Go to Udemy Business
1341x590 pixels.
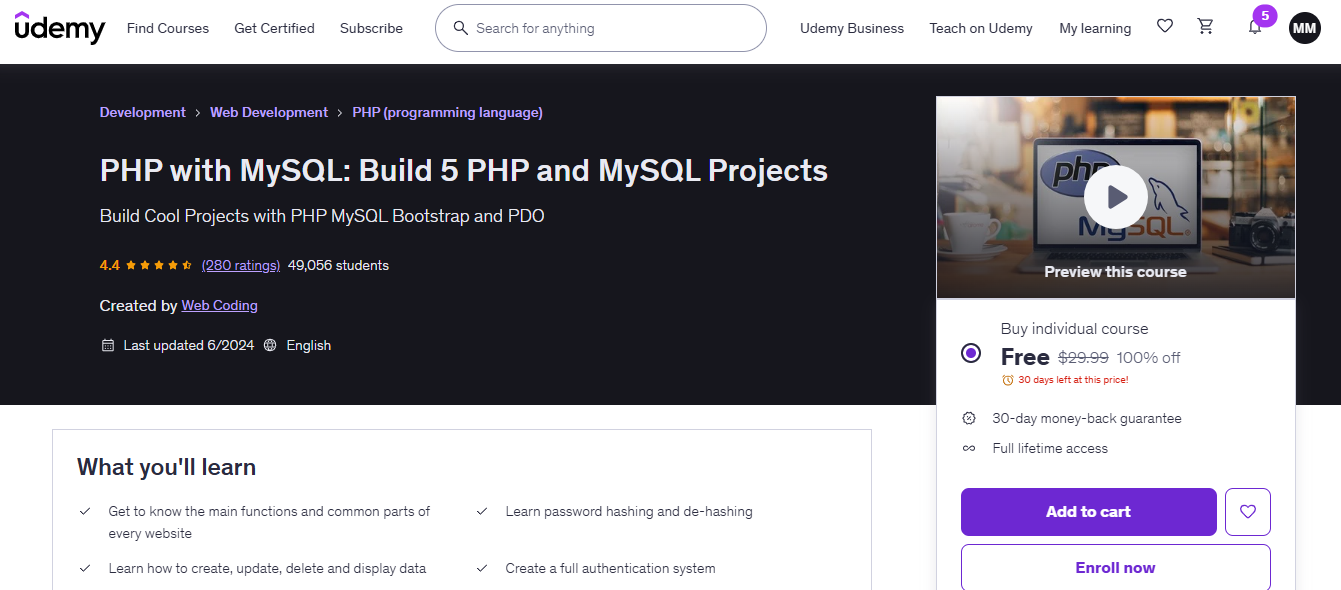tap(852, 28)
